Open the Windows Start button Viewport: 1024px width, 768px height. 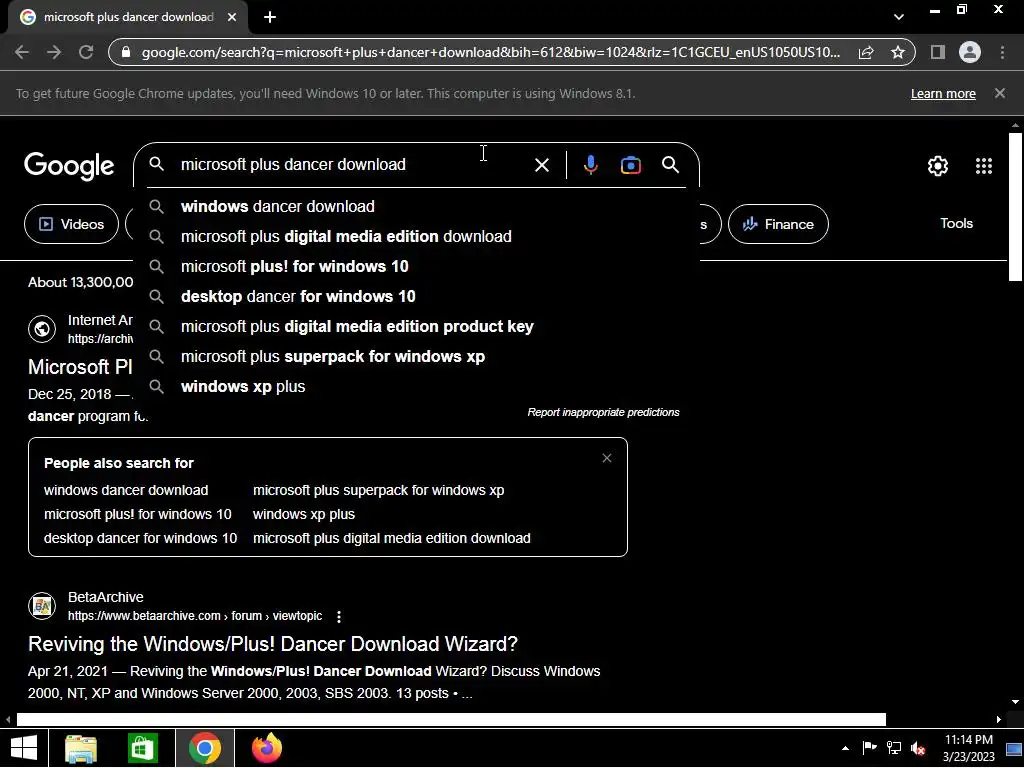[24, 748]
